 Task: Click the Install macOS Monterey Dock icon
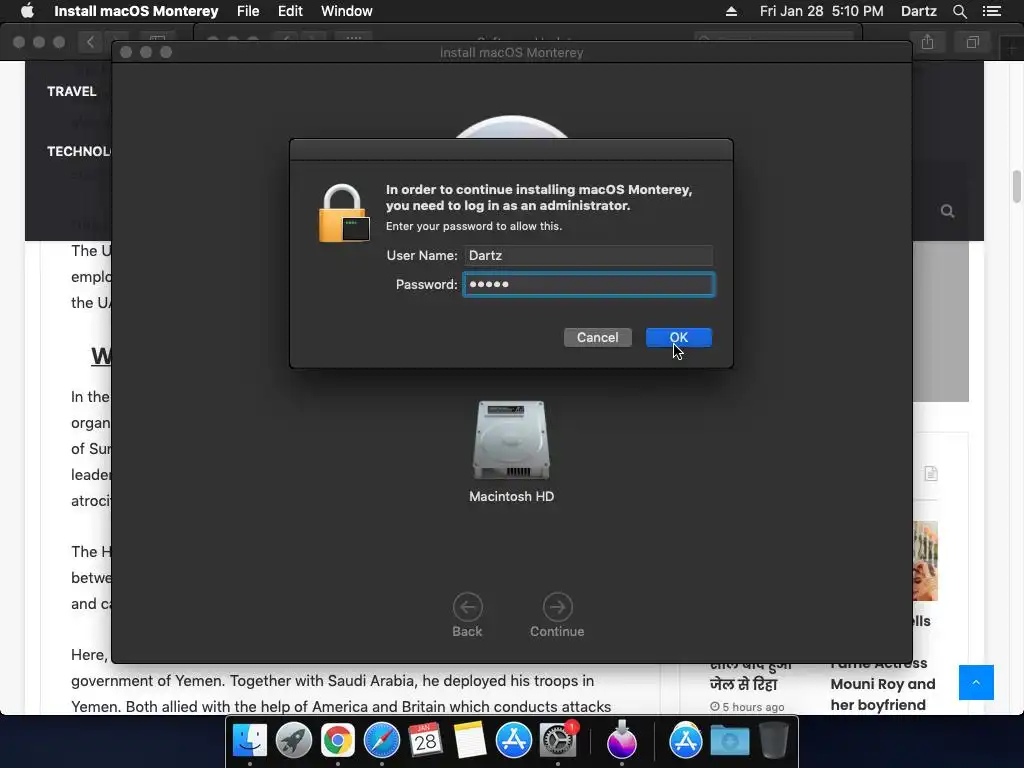(622, 741)
